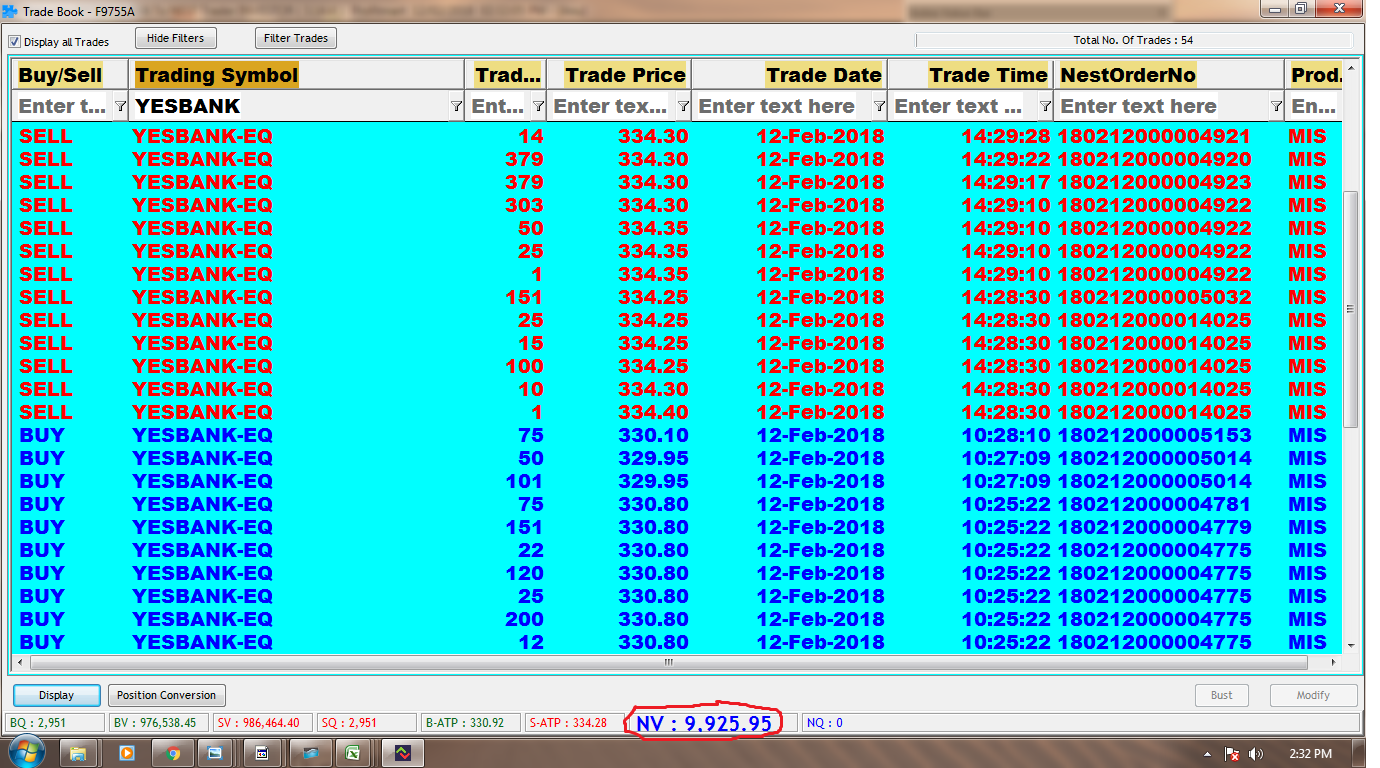The height and width of the screenshot is (768, 1380).
Task: Open the NestOrderNo filter funnel icon
Action: tap(1275, 106)
